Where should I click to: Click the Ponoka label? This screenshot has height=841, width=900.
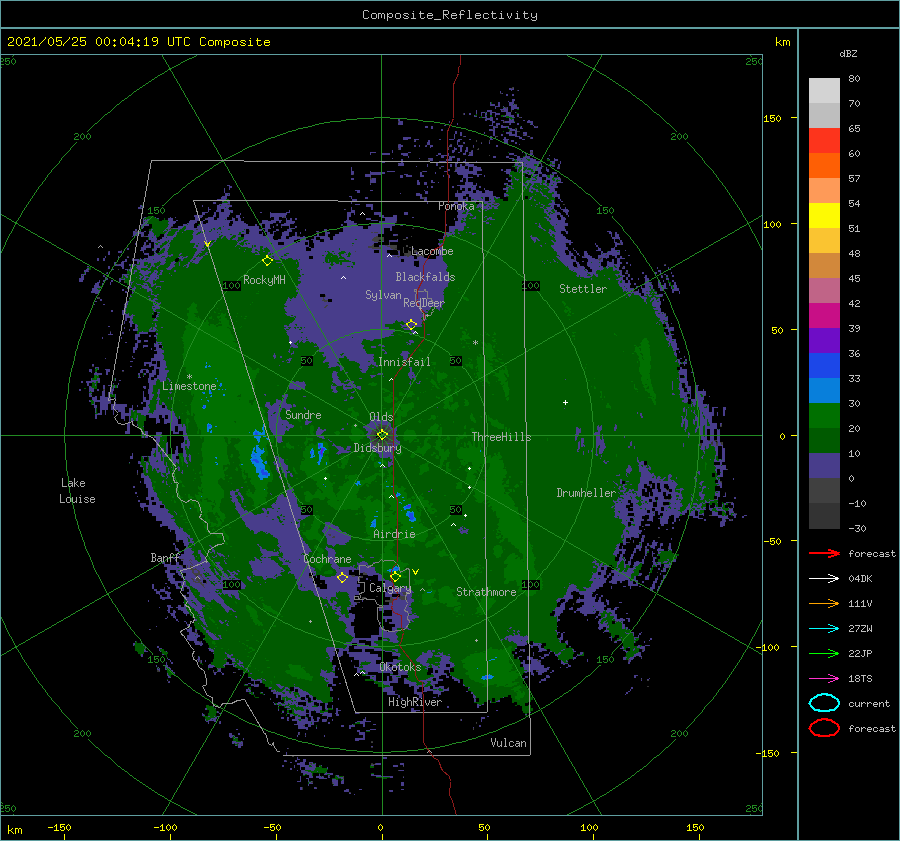pos(456,206)
